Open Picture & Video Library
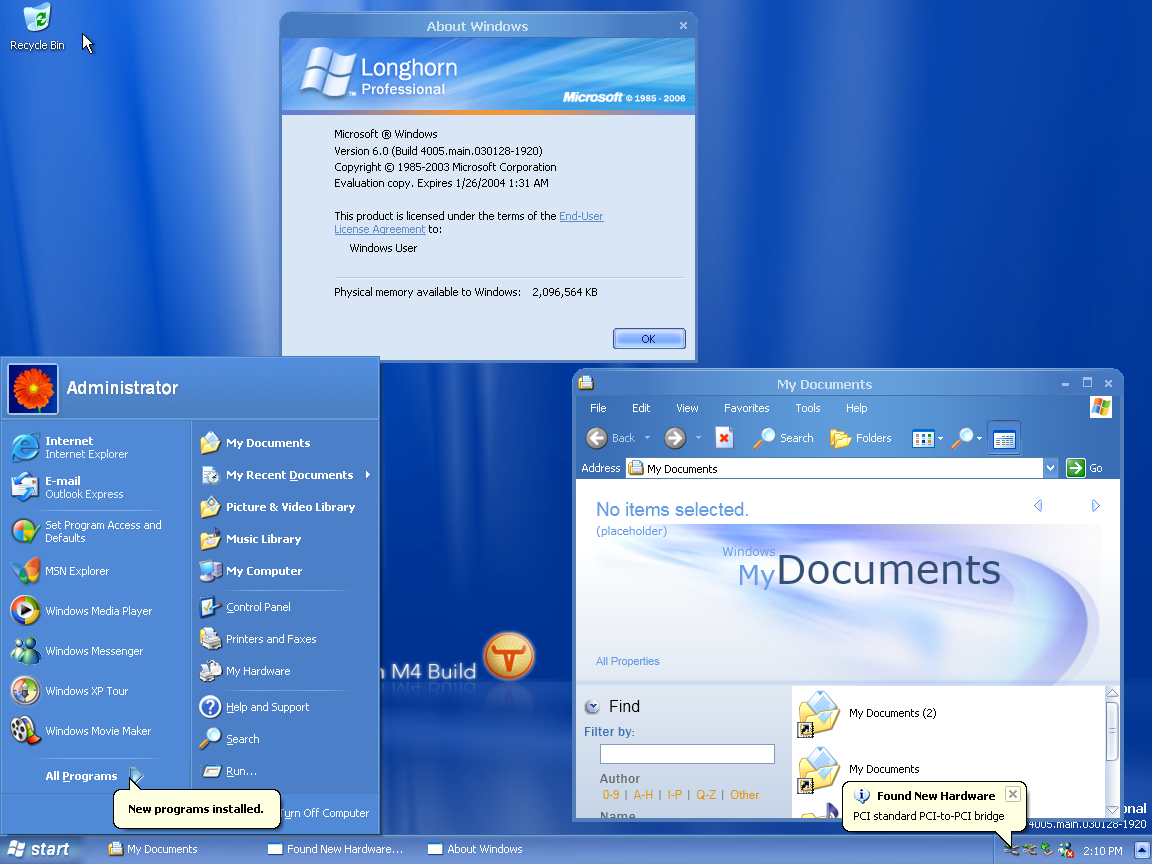This screenshot has height=864, width=1152. pos(278,507)
